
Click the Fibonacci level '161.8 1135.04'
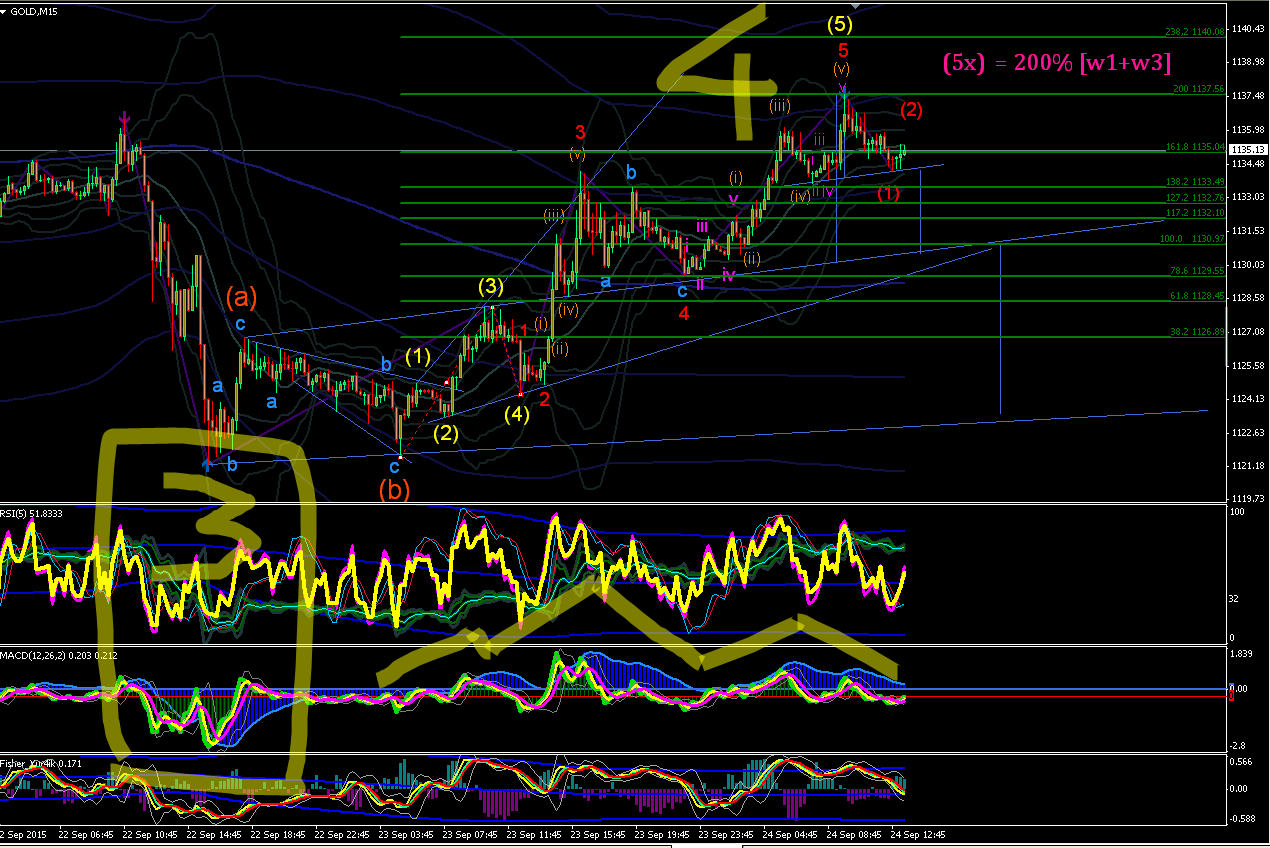coord(1196,146)
